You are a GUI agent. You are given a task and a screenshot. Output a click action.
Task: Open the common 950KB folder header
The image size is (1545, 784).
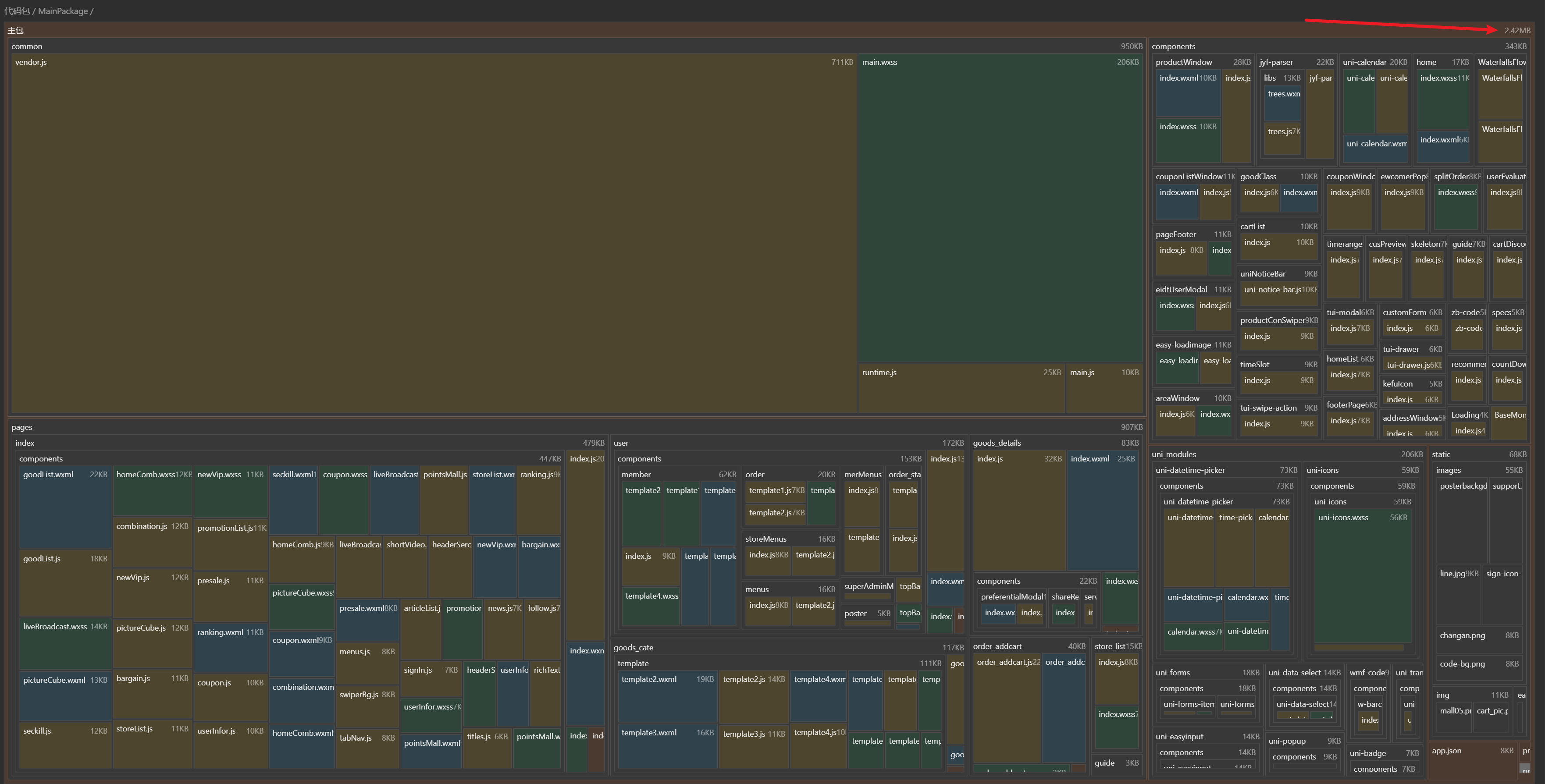(x=577, y=46)
